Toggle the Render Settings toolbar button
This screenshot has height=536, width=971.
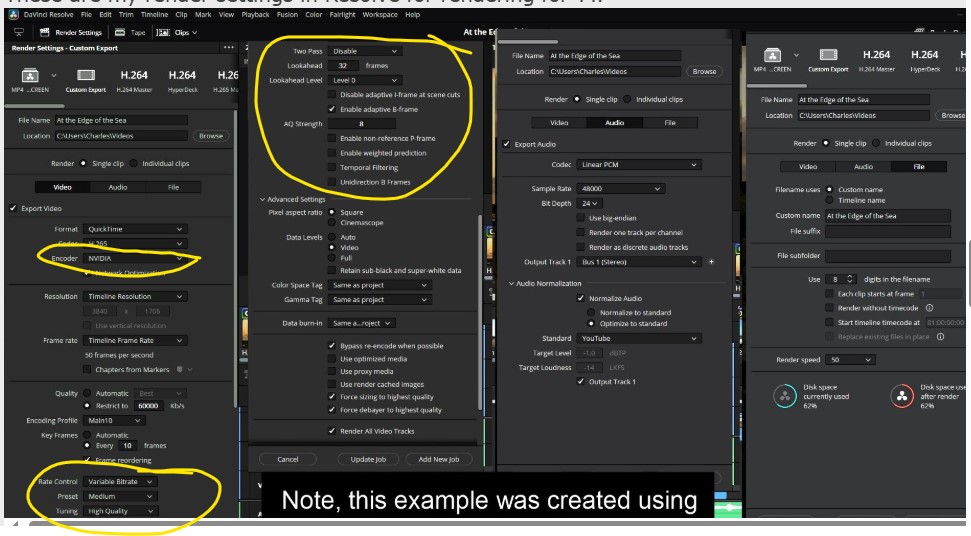point(71,32)
